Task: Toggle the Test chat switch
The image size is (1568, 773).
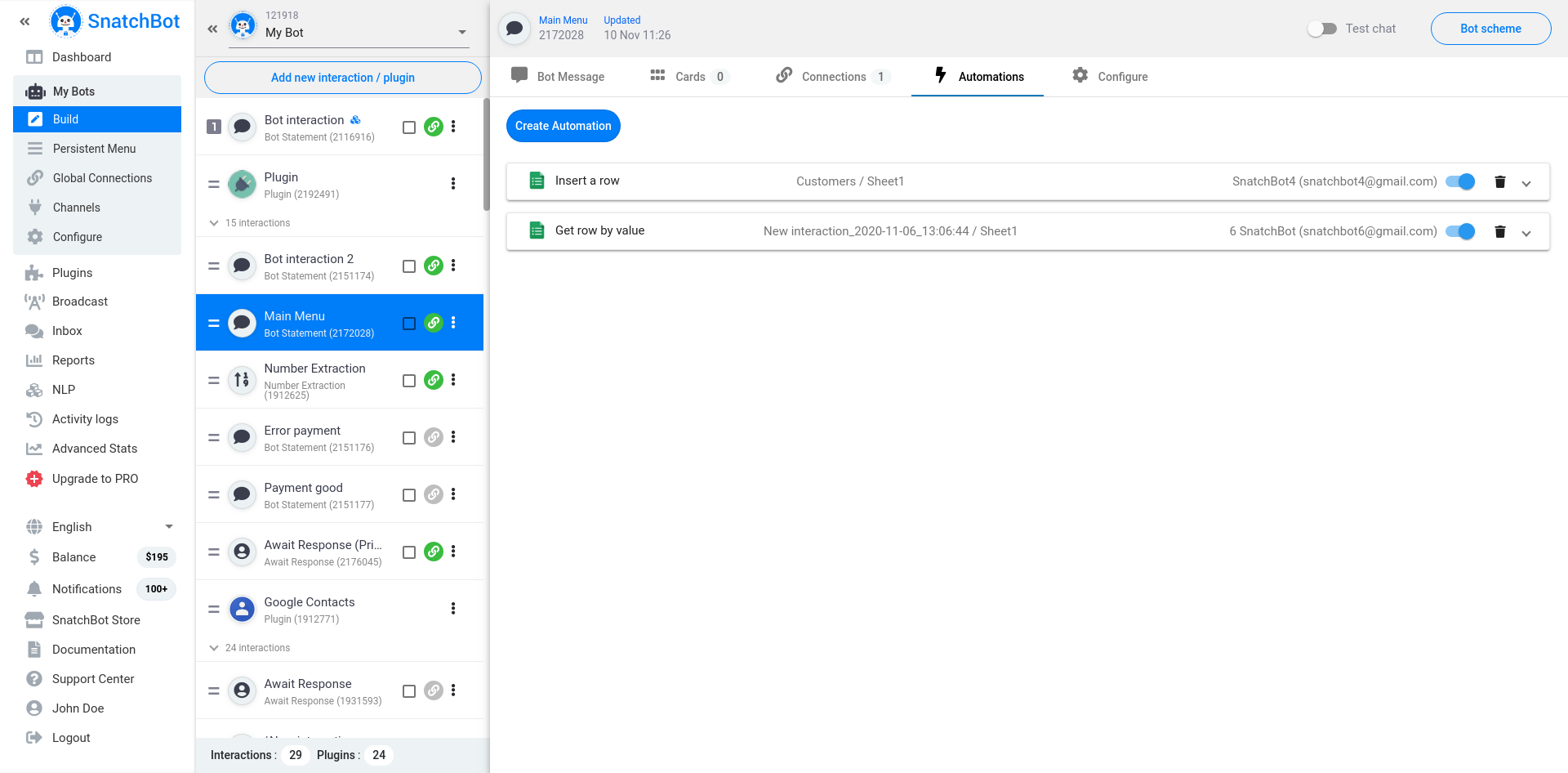Action: (1321, 29)
